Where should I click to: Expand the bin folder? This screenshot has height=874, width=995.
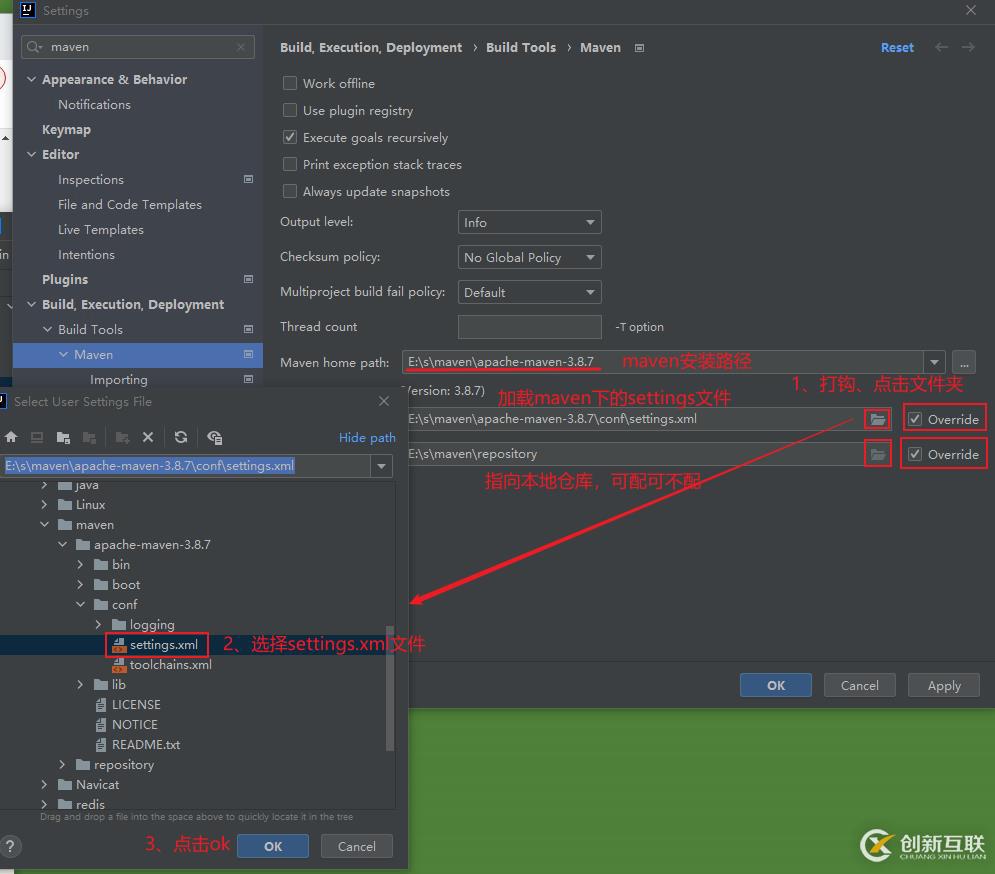point(81,564)
